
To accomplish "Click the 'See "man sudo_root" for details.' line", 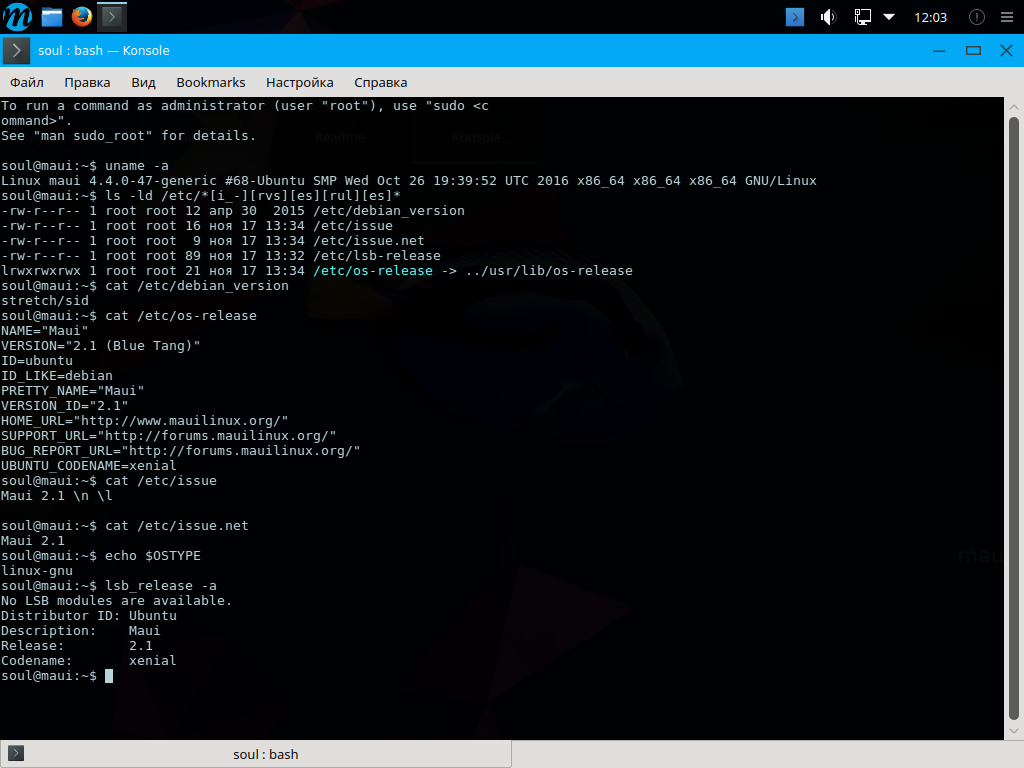I will 129,136.
